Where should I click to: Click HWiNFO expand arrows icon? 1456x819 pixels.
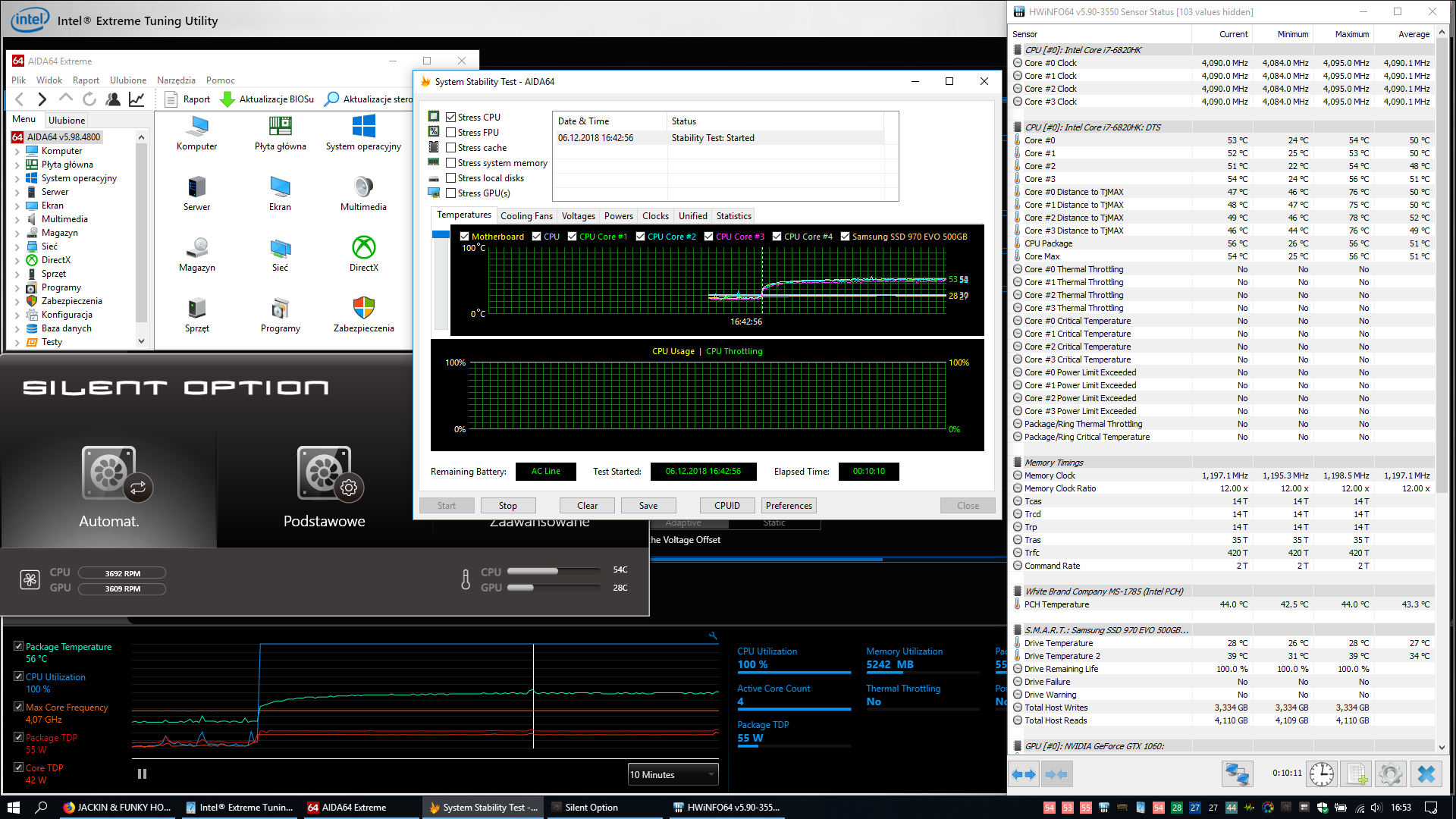coord(1025,774)
